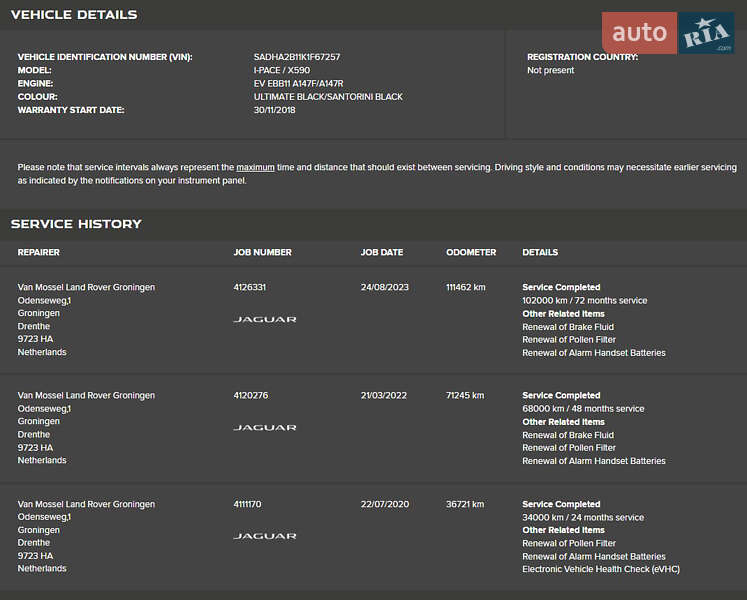Image resolution: width=747 pixels, height=600 pixels.
Task: Click the warranty start date 30/11/2018
Action: [275, 110]
